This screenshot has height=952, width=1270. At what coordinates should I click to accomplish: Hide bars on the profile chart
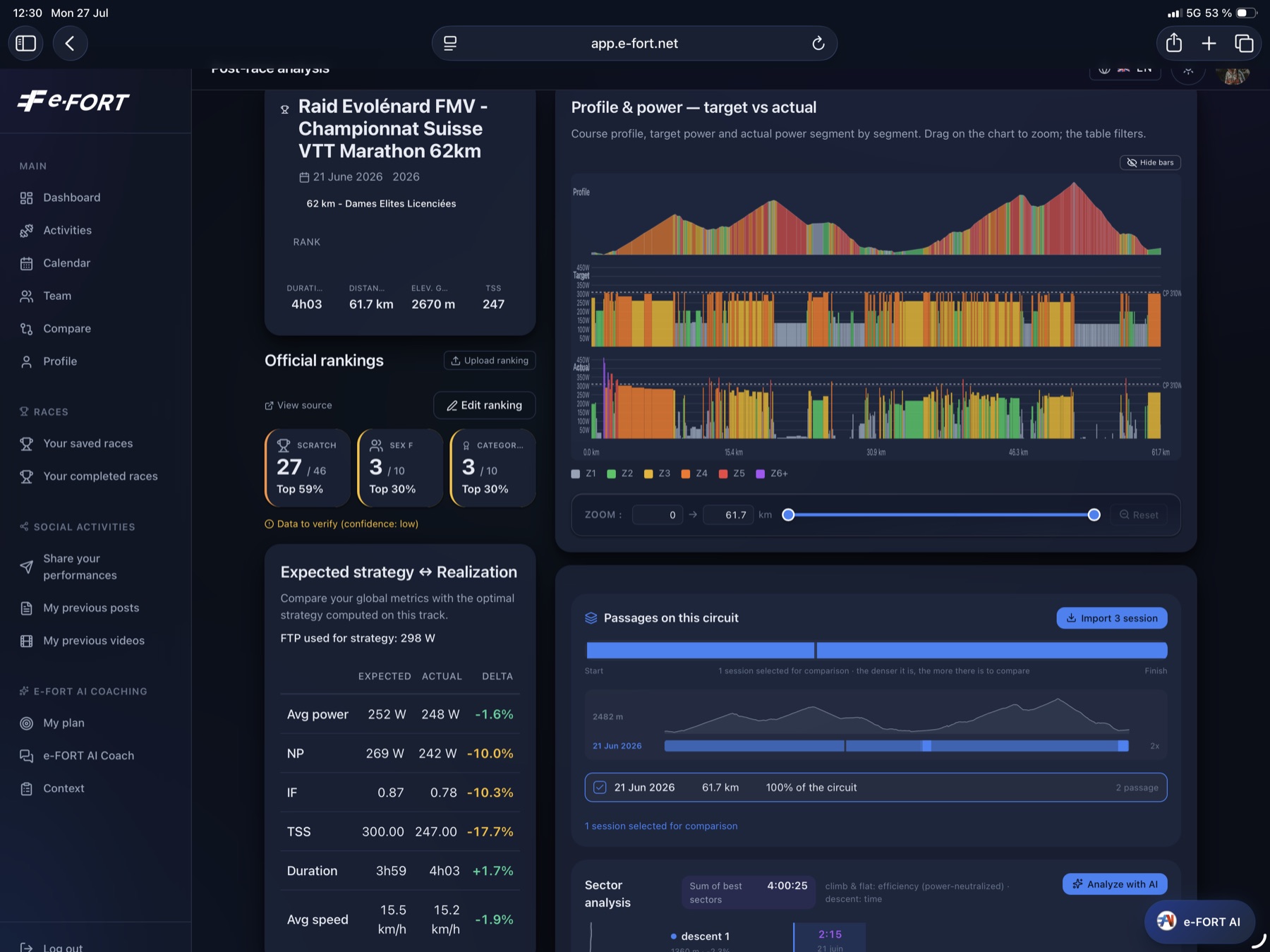coord(1150,162)
